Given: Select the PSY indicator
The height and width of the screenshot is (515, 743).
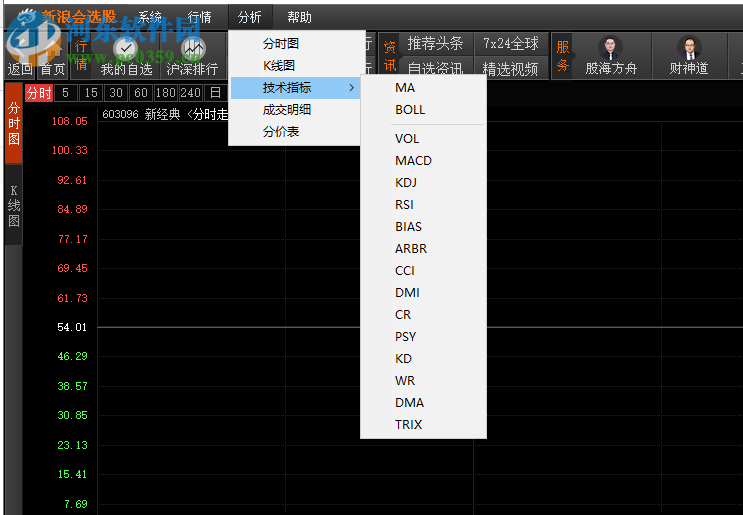Looking at the screenshot, I should (x=423, y=336).
